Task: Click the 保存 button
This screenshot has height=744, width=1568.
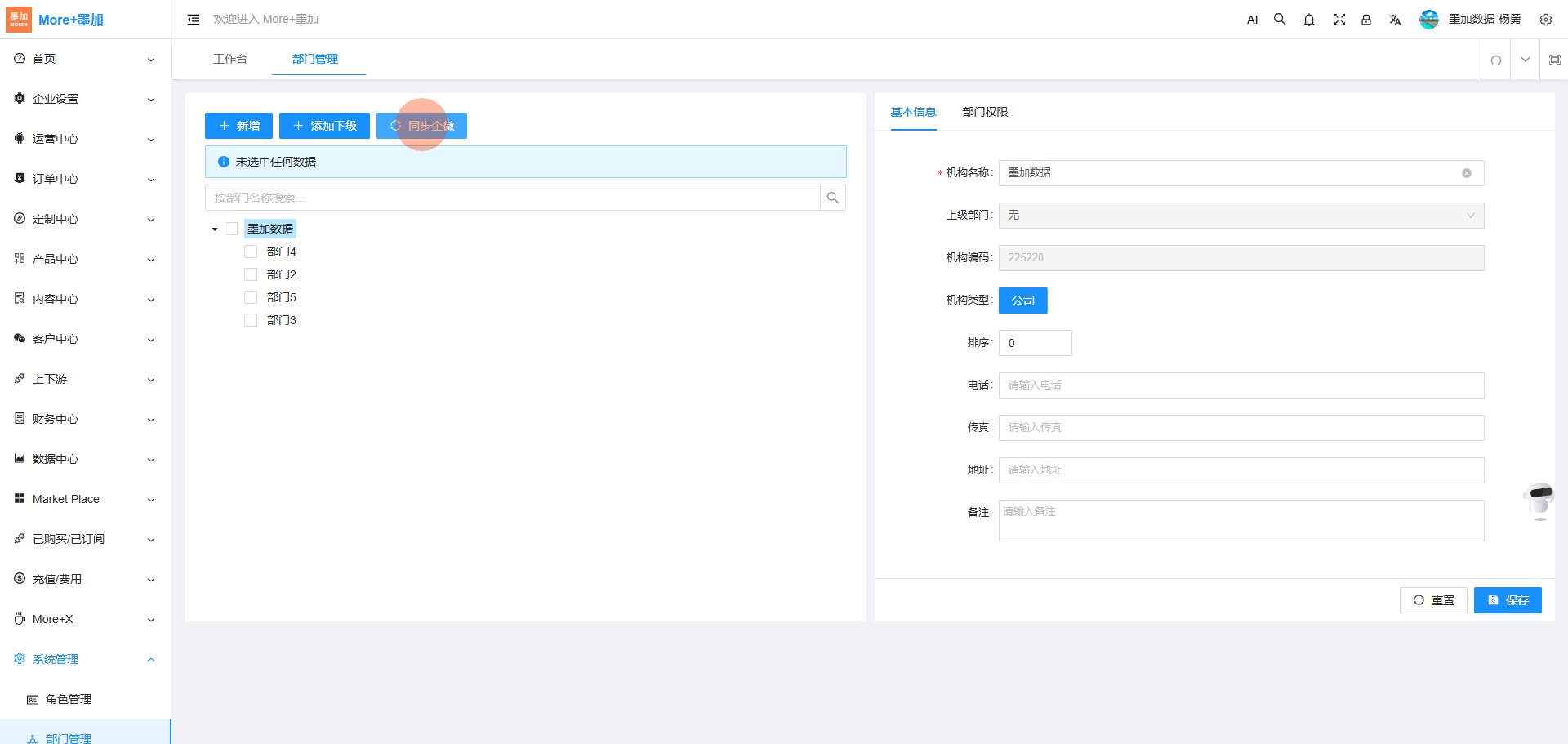Action: [1507, 600]
